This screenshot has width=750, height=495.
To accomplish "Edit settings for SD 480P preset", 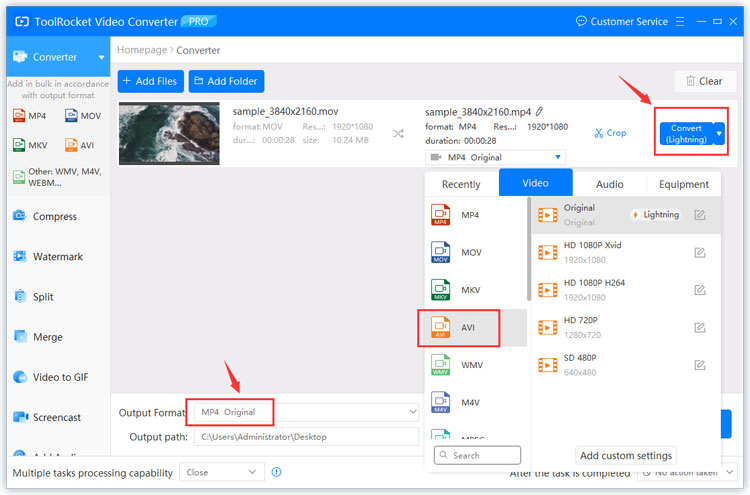I will (700, 365).
